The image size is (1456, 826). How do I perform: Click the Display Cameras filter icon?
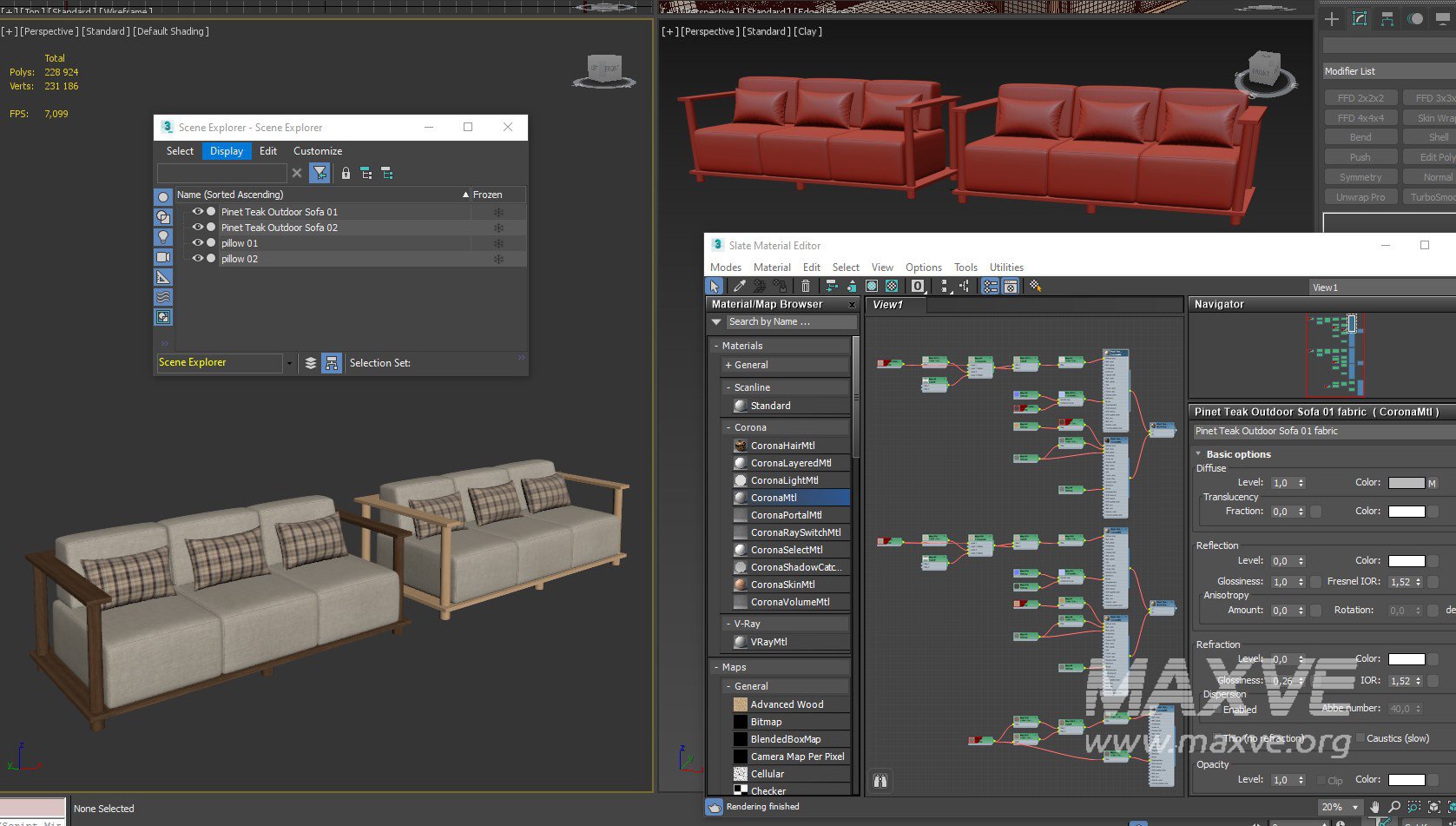coord(163,257)
